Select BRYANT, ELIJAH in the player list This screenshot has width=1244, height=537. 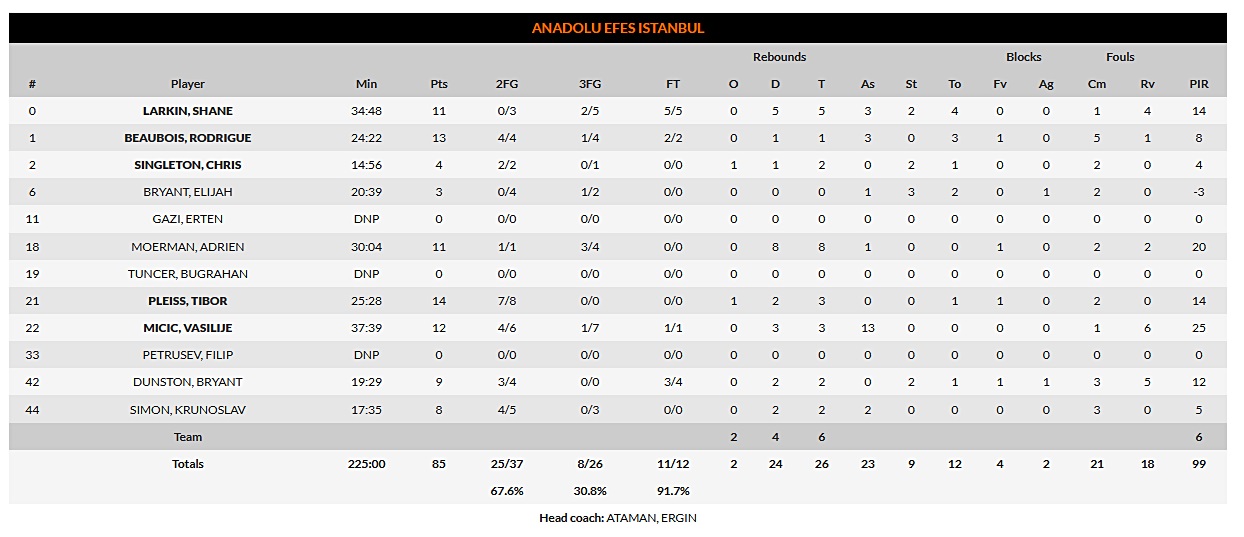point(188,192)
